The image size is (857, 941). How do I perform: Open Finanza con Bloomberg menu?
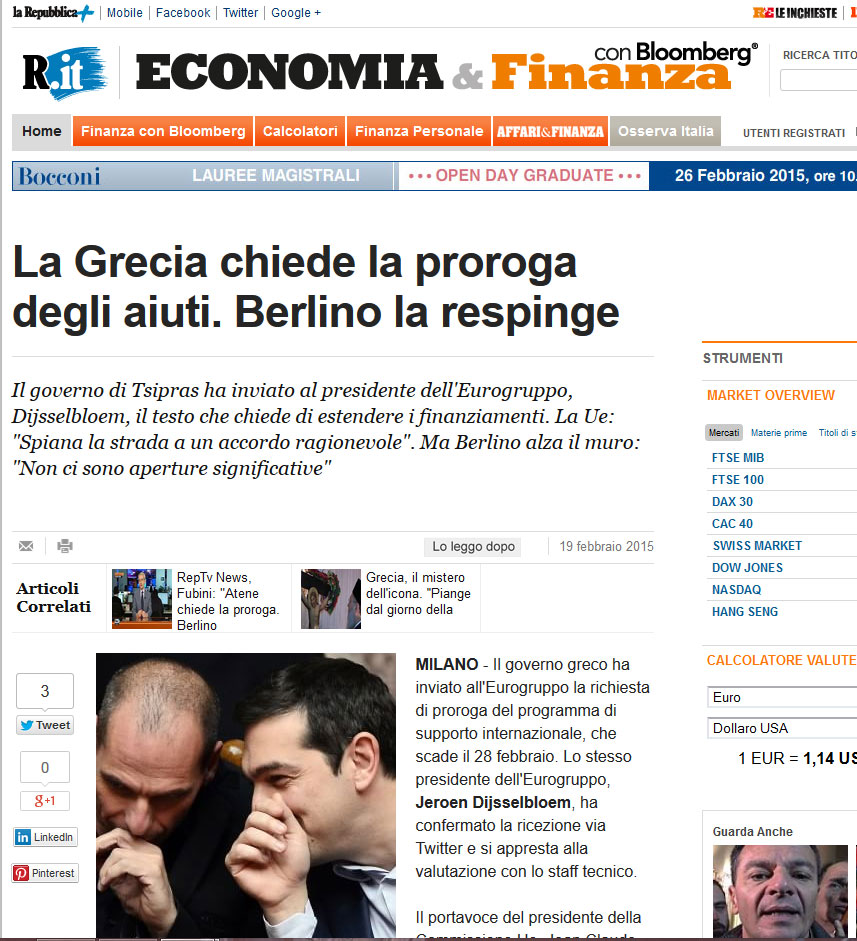coord(163,131)
